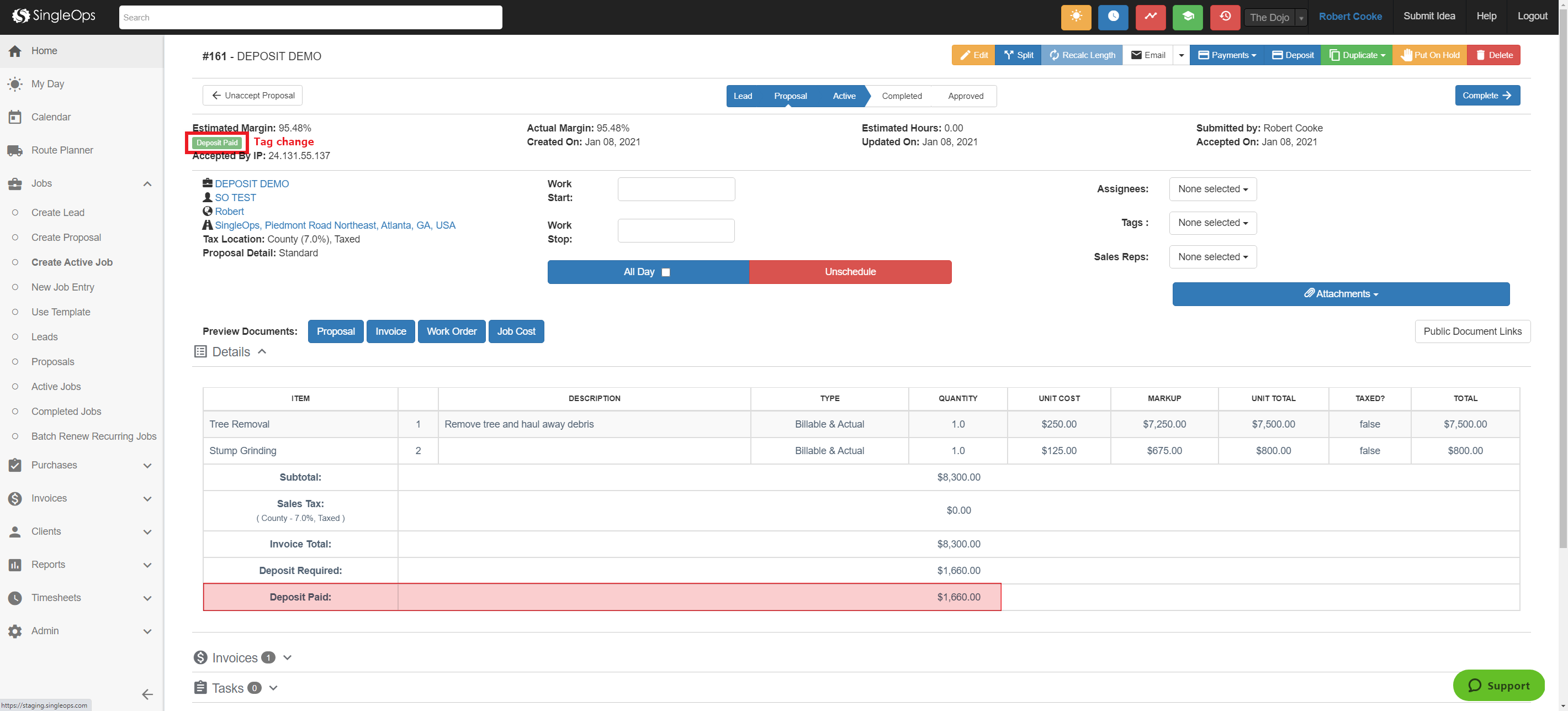The width and height of the screenshot is (1568, 711).
Task: Open the Support chat widget
Action: 1498,686
